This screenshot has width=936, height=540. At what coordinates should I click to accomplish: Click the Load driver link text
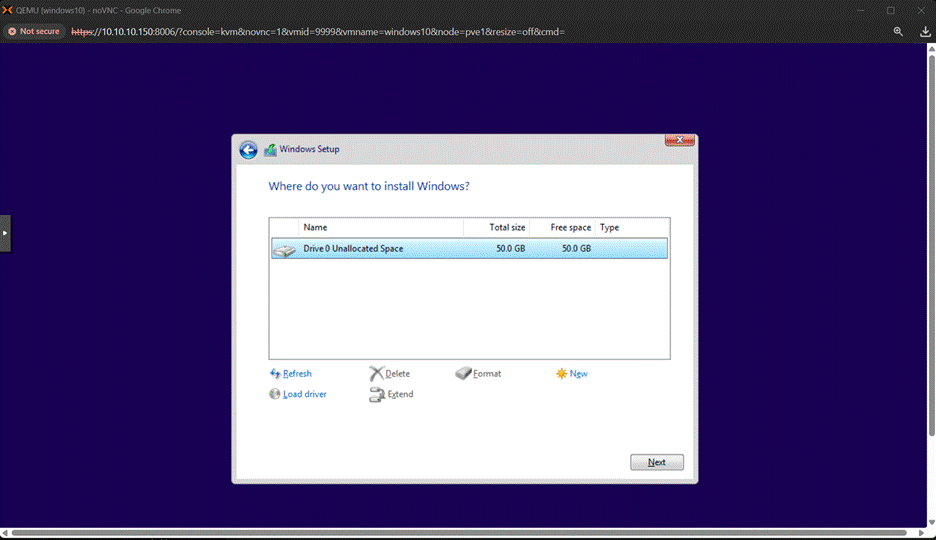(x=305, y=394)
